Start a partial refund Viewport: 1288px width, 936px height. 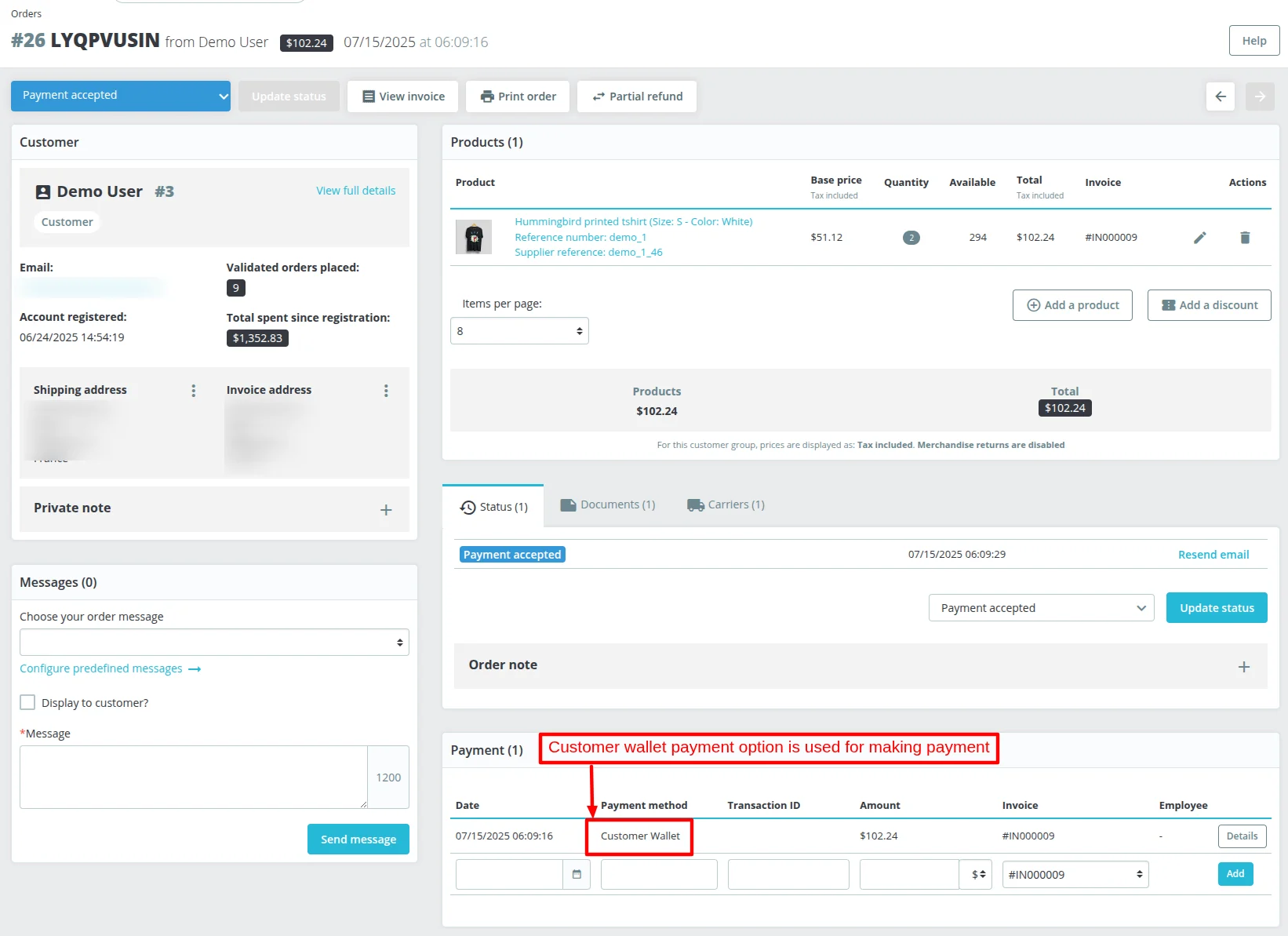(636, 96)
